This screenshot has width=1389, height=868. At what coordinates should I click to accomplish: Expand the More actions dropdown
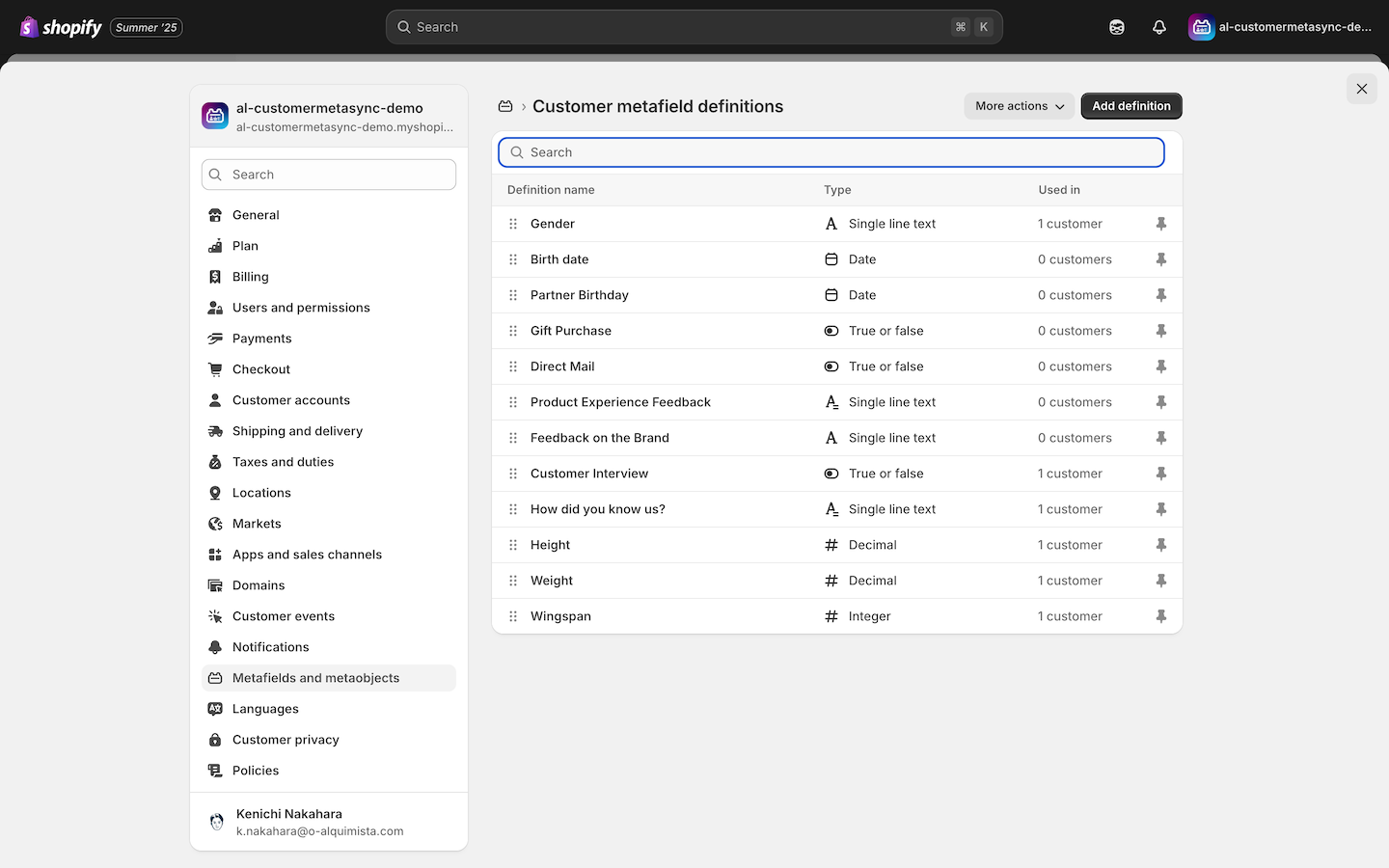coord(1020,106)
